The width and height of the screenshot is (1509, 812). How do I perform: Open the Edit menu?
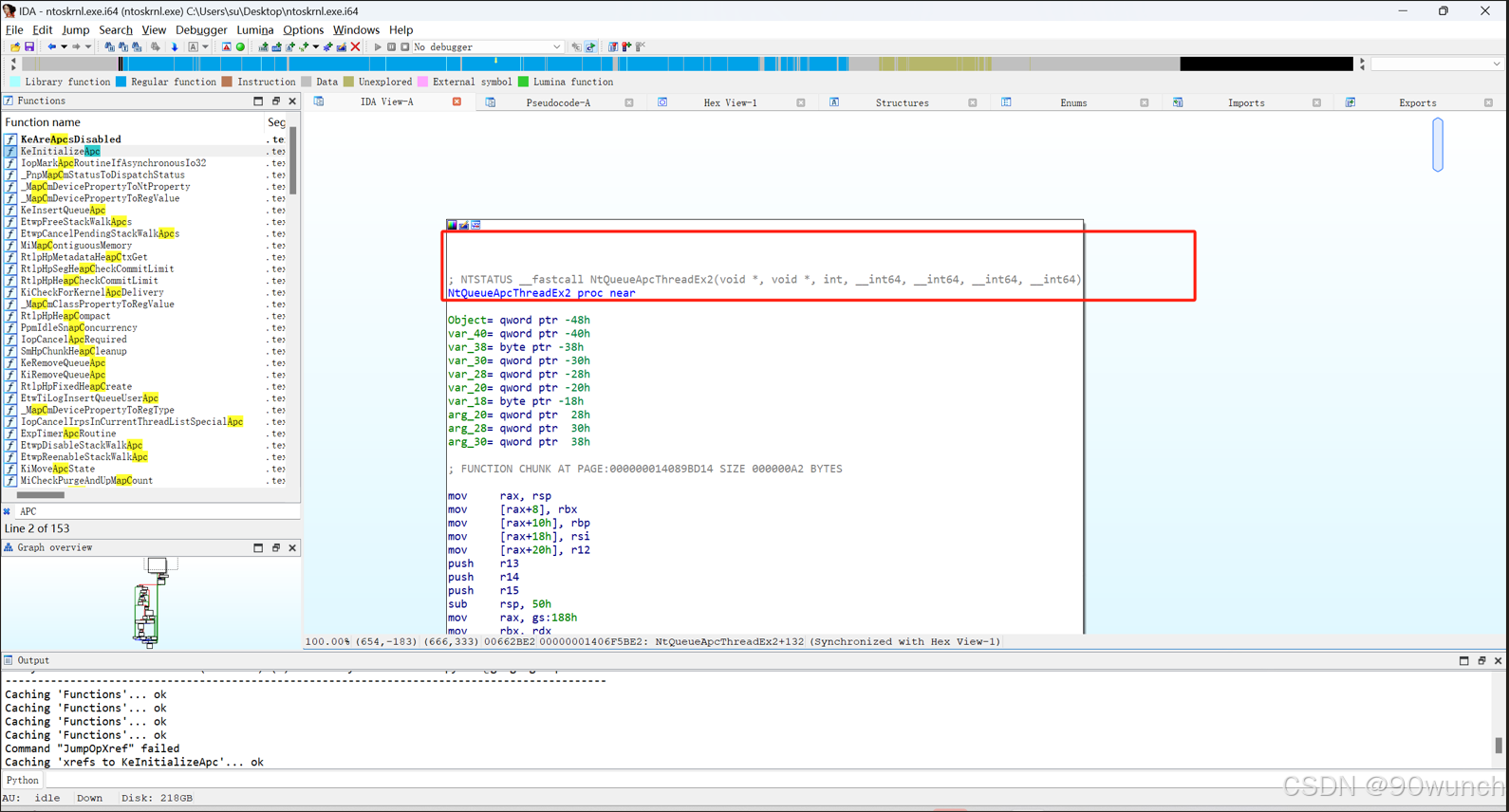click(x=43, y=29)
